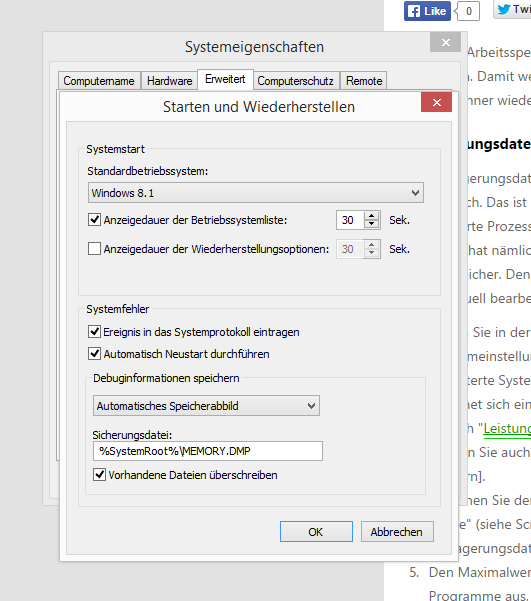Click up arrow of Wiederherstellungsoptionen spinner
Screen dimensions: 531x601
coord(371,245)
